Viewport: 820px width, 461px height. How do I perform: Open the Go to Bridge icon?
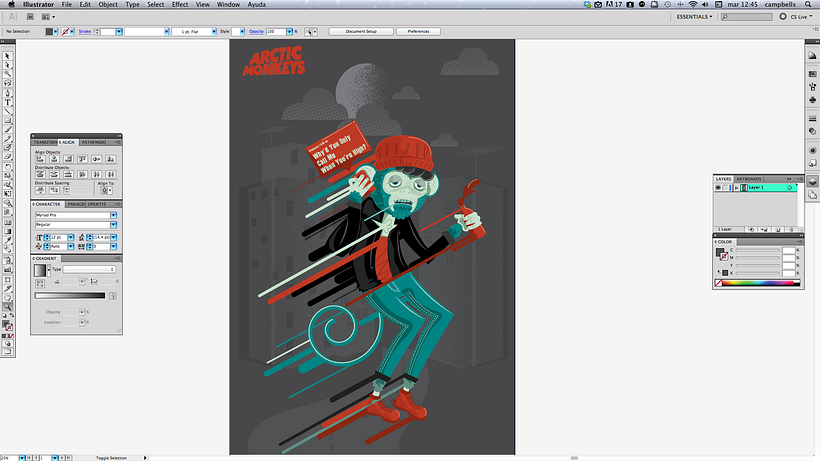pyautogui.click(x=30, y=17)
